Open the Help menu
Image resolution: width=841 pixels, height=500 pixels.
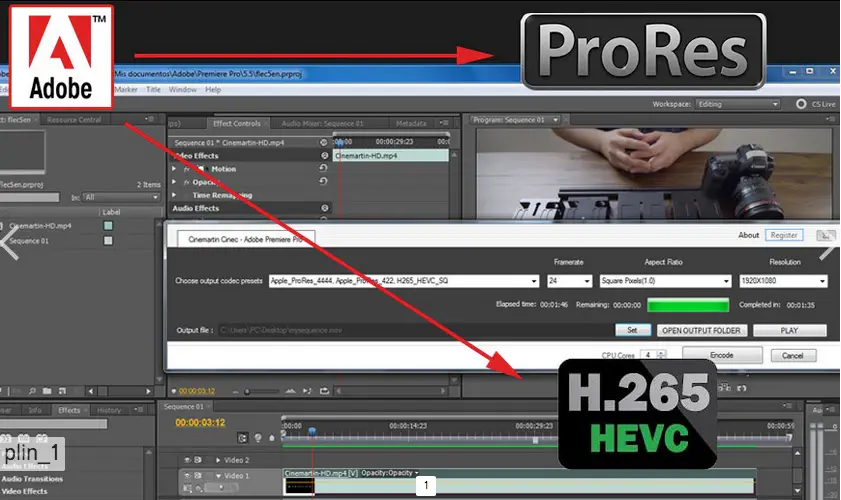[x=213, y=90]
